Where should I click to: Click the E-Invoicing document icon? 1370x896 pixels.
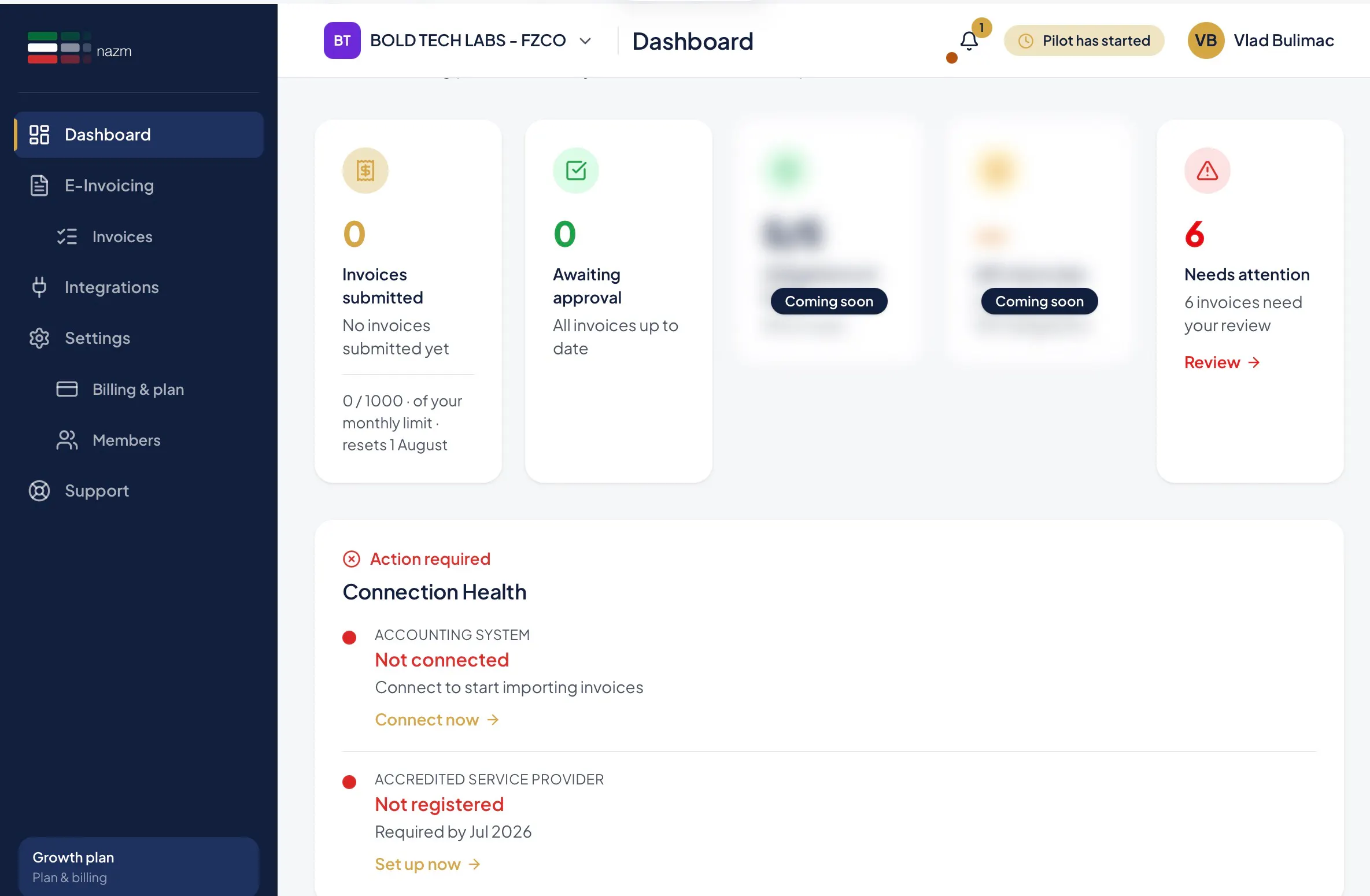(39, 186)
